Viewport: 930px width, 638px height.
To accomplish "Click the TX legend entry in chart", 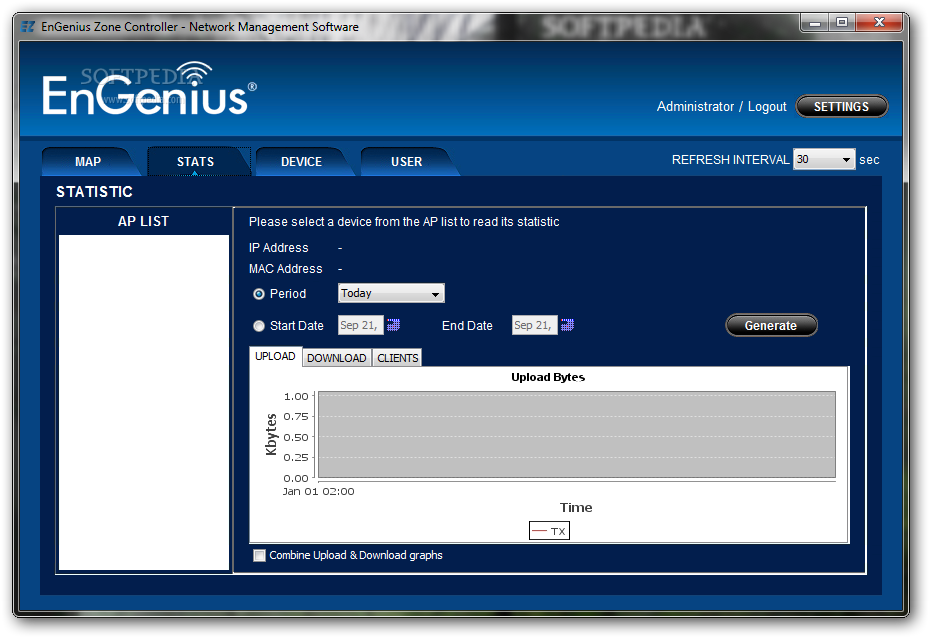I will point(549,531).
